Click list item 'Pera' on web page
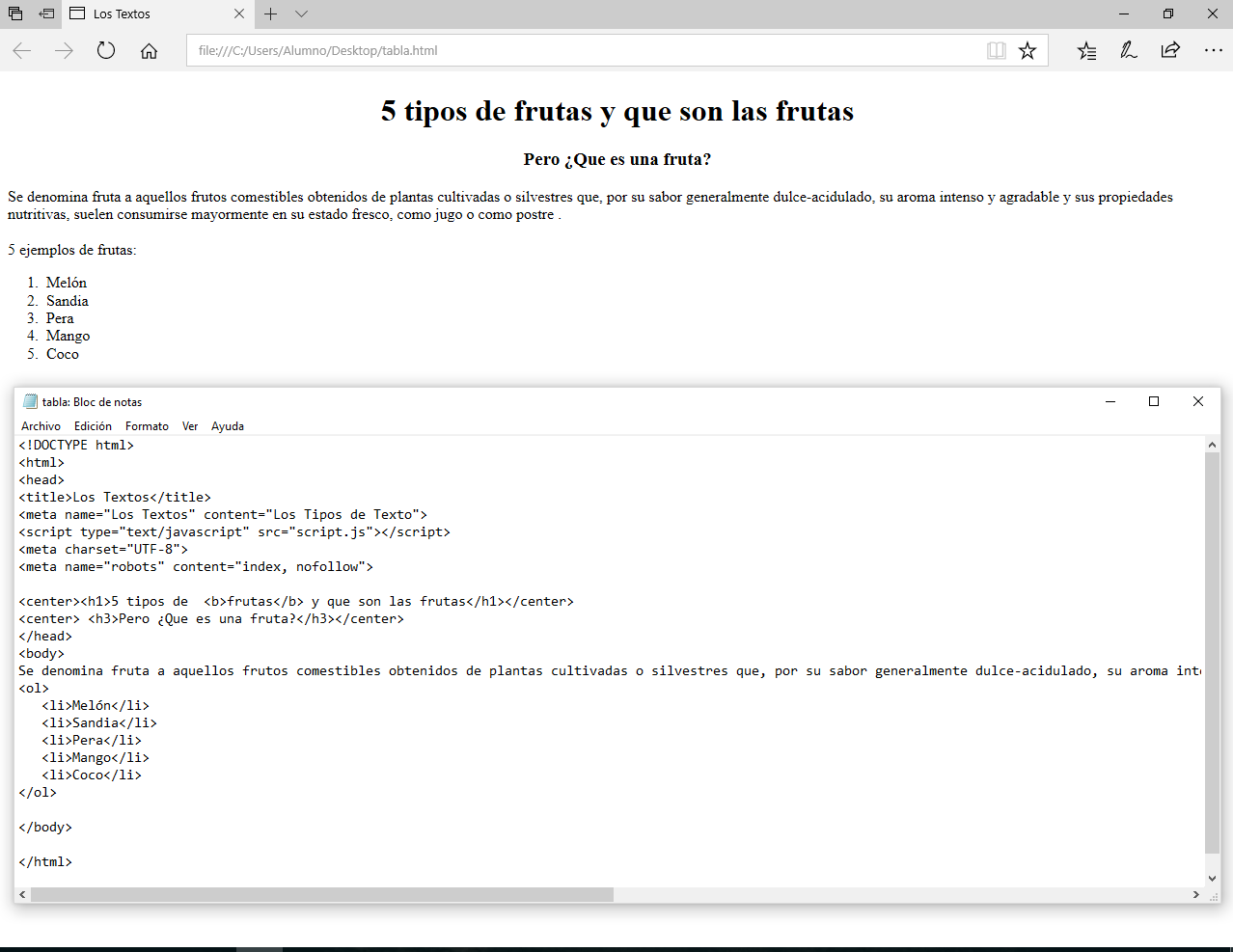 (x=60, y=318)
